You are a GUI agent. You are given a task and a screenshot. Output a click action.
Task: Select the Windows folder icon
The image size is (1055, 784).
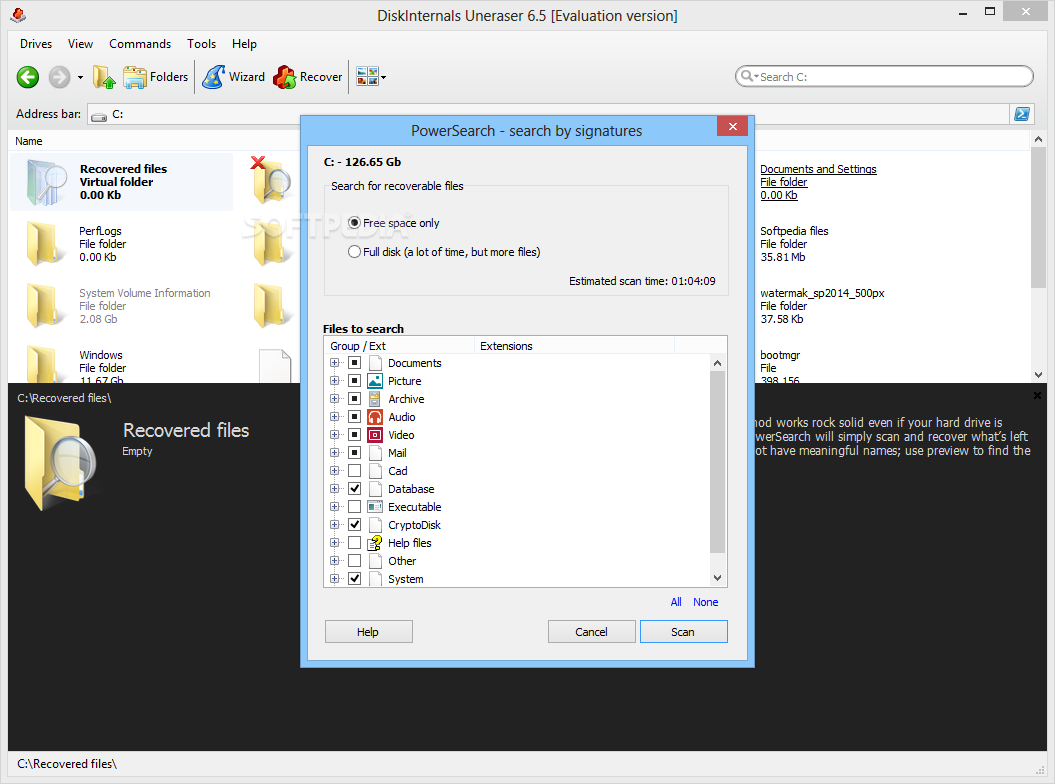pos(45,363)
